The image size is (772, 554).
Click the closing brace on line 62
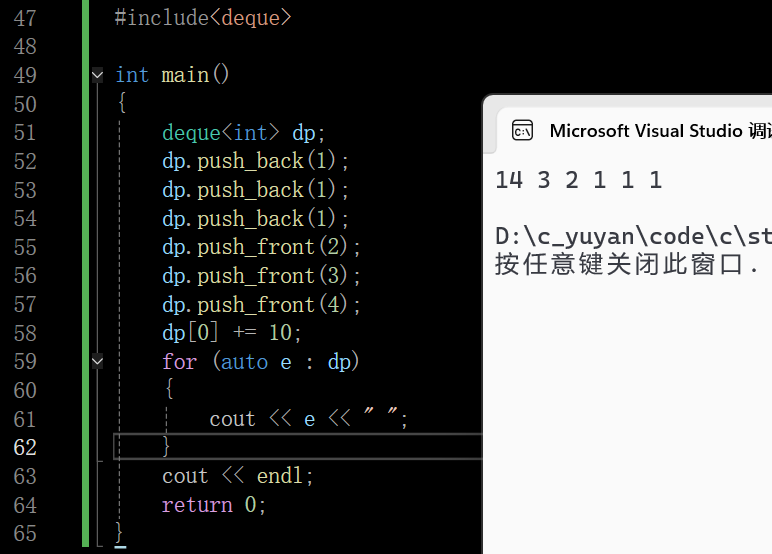coord(166,446)
